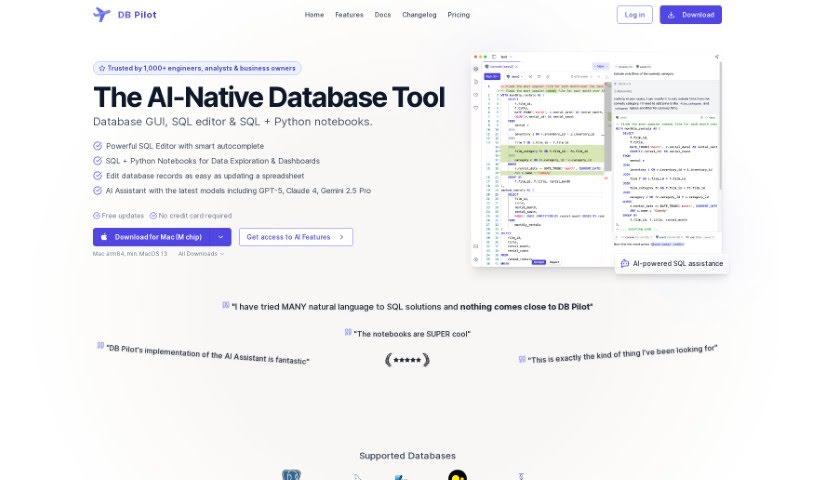Click the check icon beside SQL + Python Notebooks
The width and height of the screenshot is (815, 480).
(97, 161)
